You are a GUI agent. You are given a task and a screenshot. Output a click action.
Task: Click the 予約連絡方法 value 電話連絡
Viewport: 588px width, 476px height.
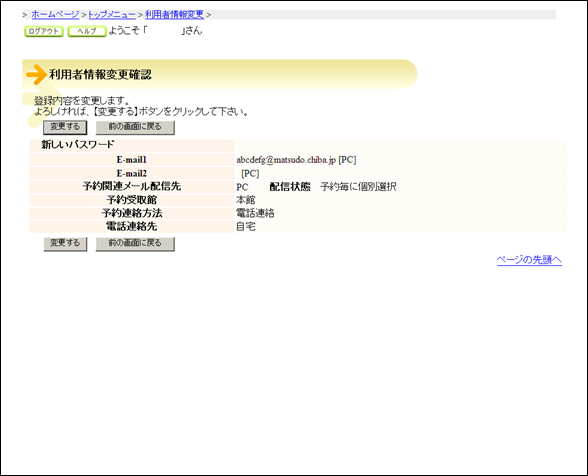coord(255,213)
